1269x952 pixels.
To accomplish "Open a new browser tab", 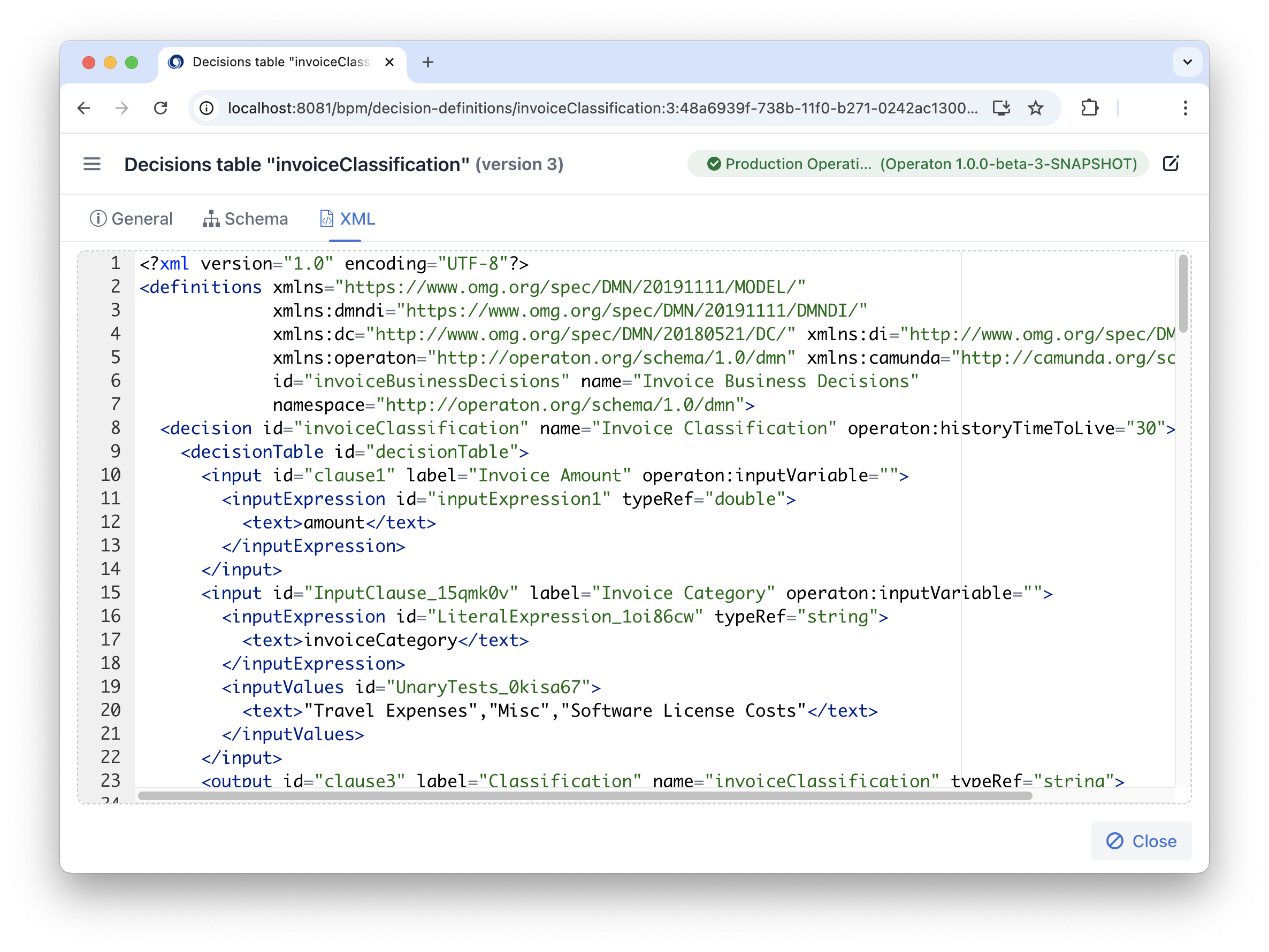I will pos(427,62).
